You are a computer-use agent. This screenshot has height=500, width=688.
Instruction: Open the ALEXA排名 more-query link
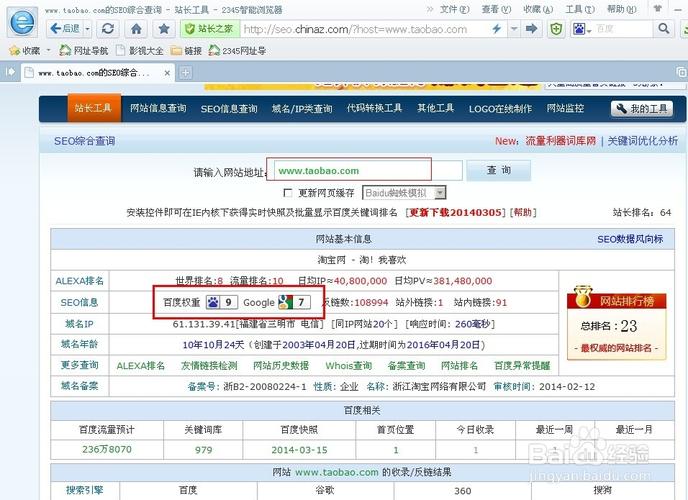pos(141,366)
